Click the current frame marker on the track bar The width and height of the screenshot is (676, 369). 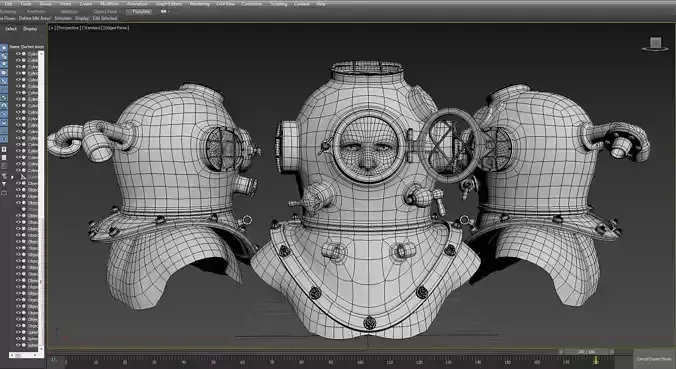[x=596, y=360]
